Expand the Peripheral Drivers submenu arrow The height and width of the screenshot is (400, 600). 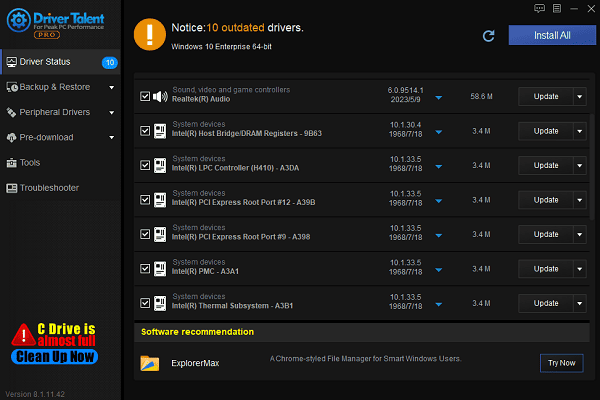112,113
